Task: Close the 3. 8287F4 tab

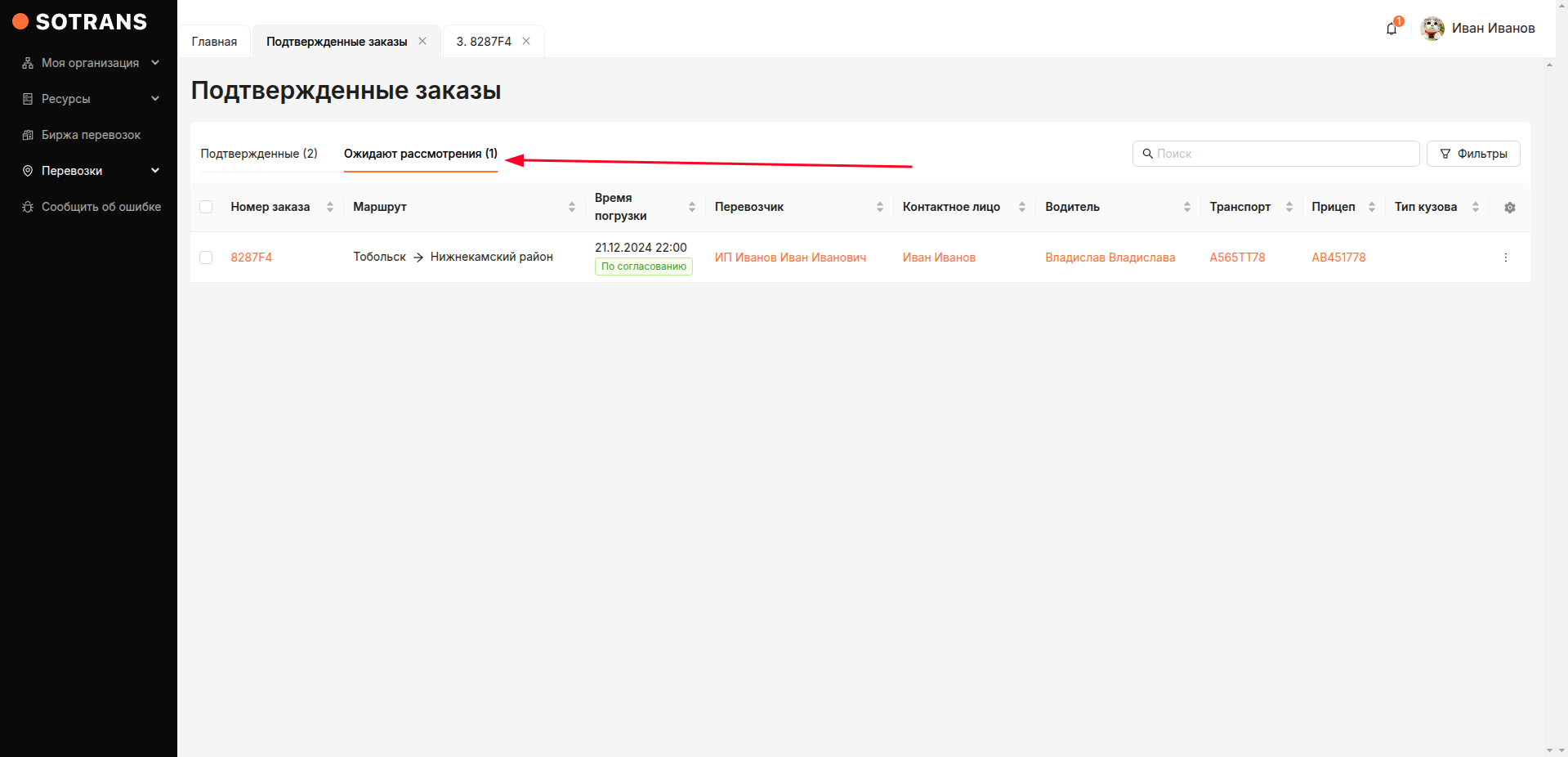Action: [526, 41]
